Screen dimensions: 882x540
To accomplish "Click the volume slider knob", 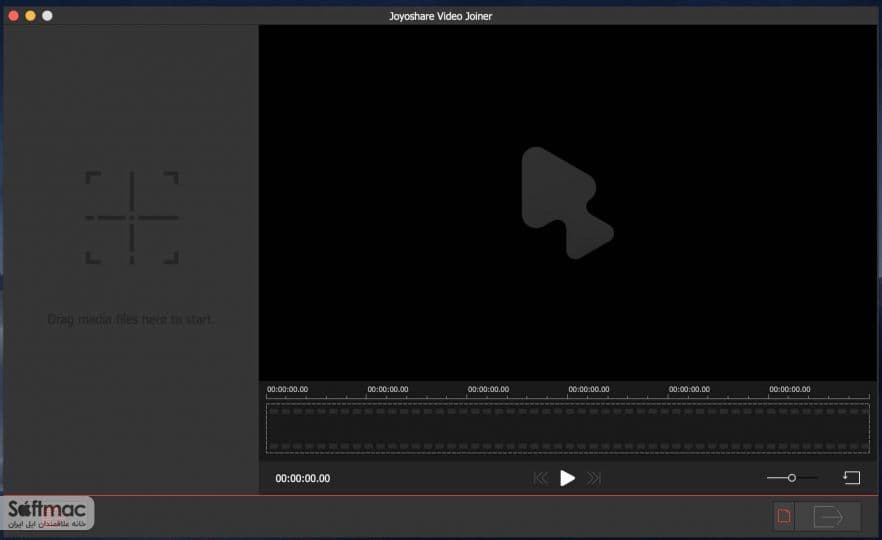I will coord(791,478).
